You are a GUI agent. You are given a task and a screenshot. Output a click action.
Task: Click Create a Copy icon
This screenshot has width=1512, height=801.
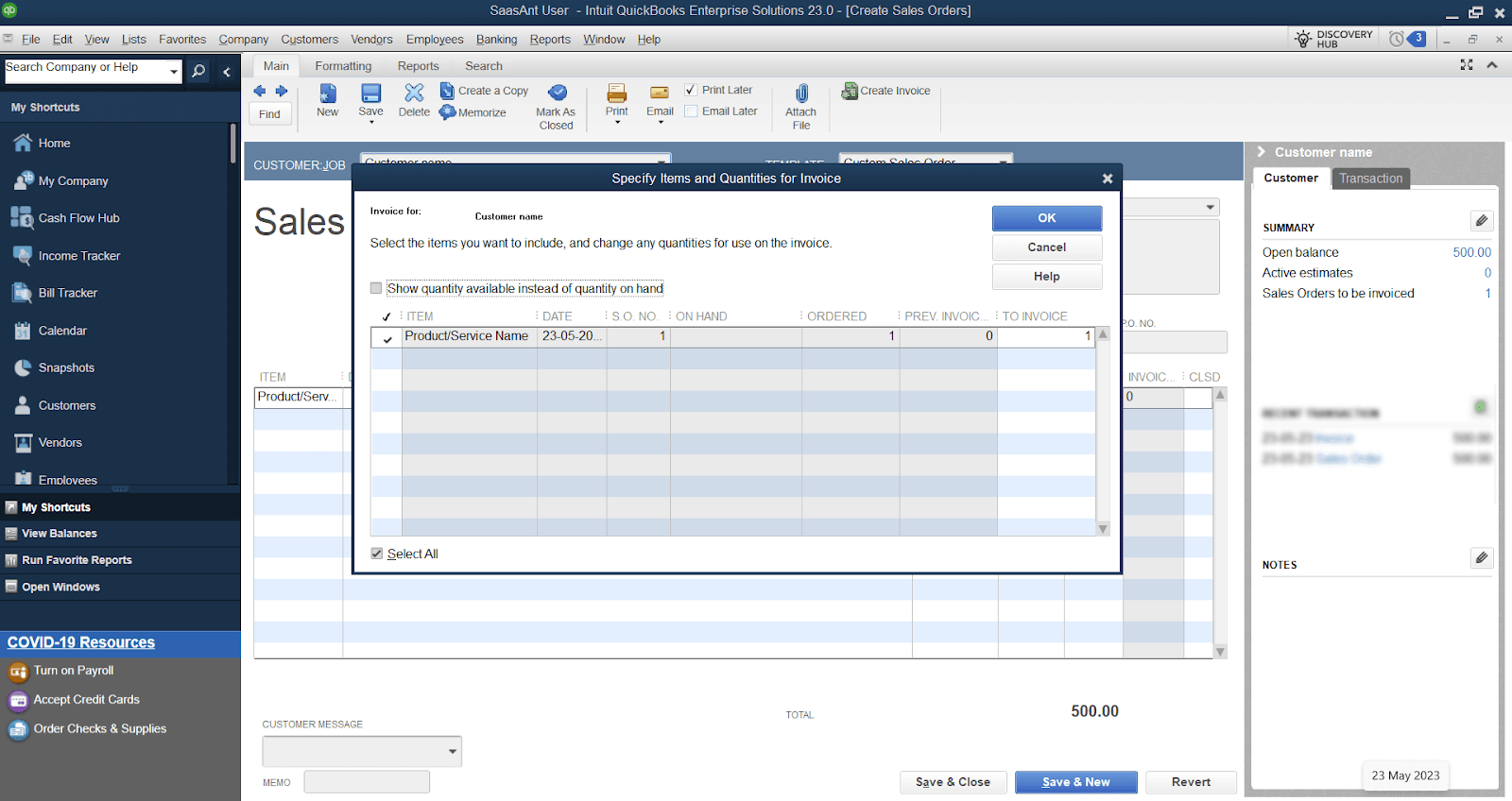coord(447,91)
